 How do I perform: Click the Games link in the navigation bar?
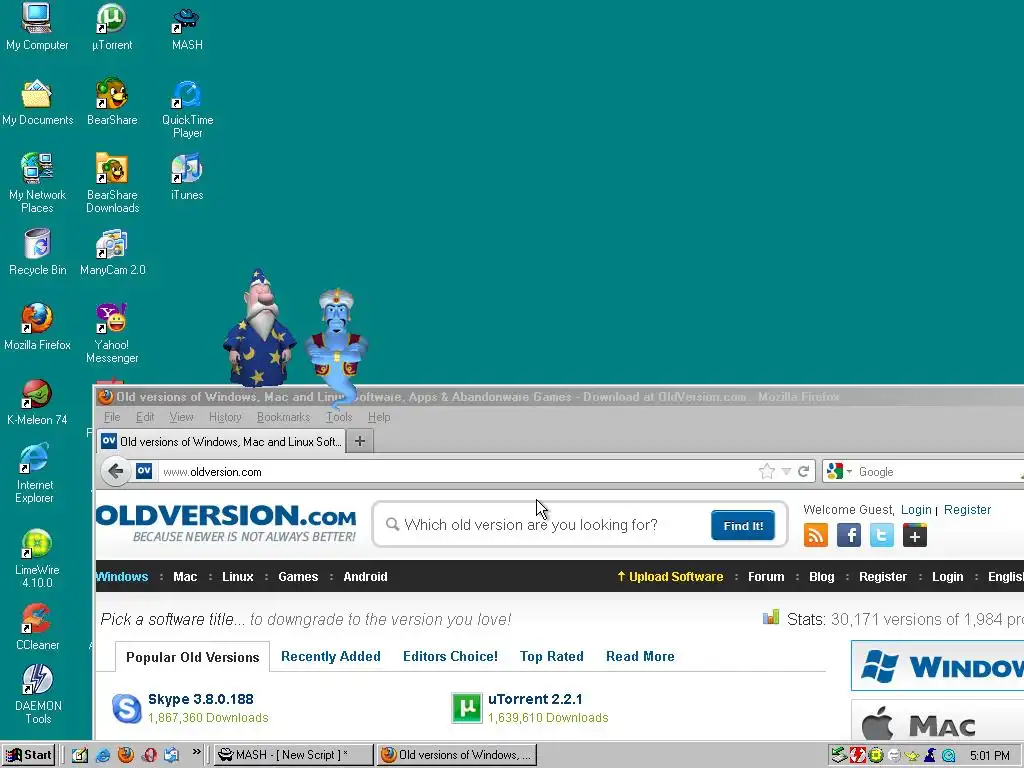point(298,577)
